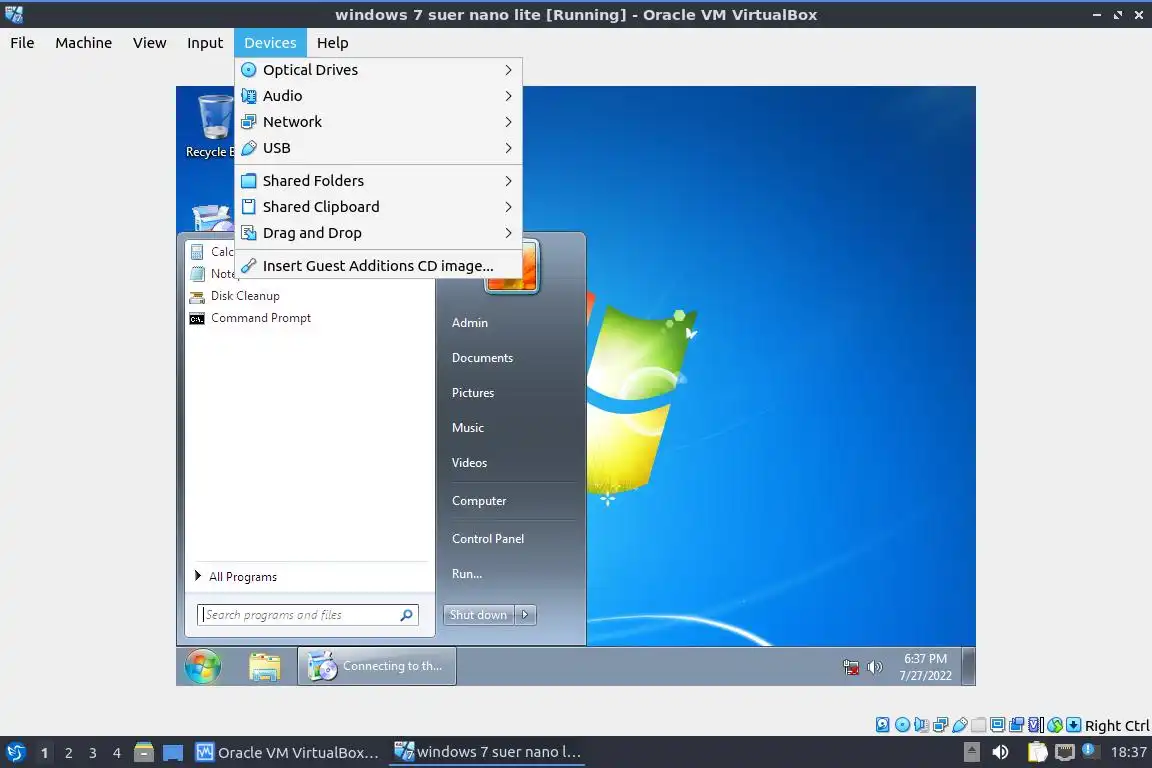Open the host application launcher menu
This screenshot has width=1152, height=768.
click(x=15, y=752)
